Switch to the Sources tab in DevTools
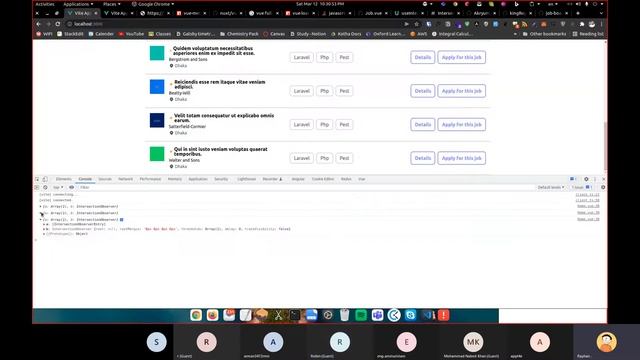This screenshot has height=360, width=640. [x=105, y=179]
